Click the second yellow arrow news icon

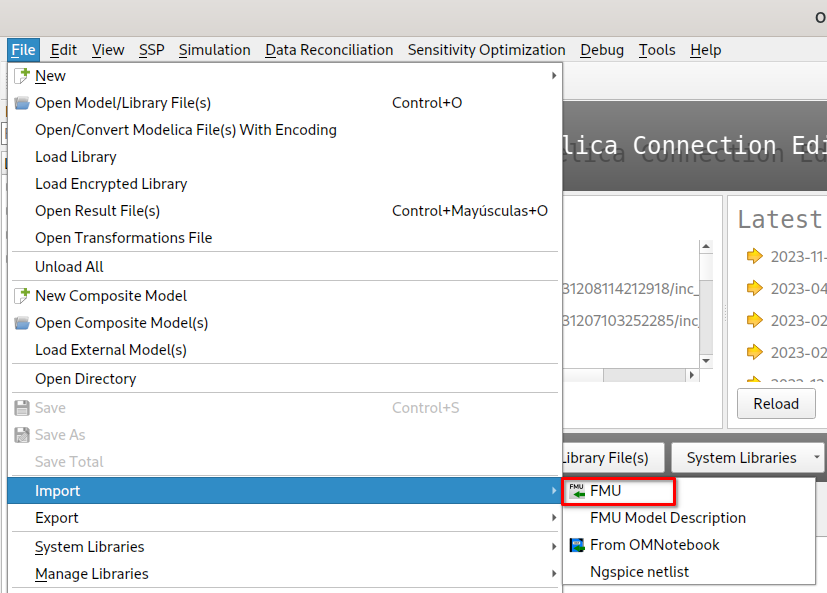(x=754, y=288)
